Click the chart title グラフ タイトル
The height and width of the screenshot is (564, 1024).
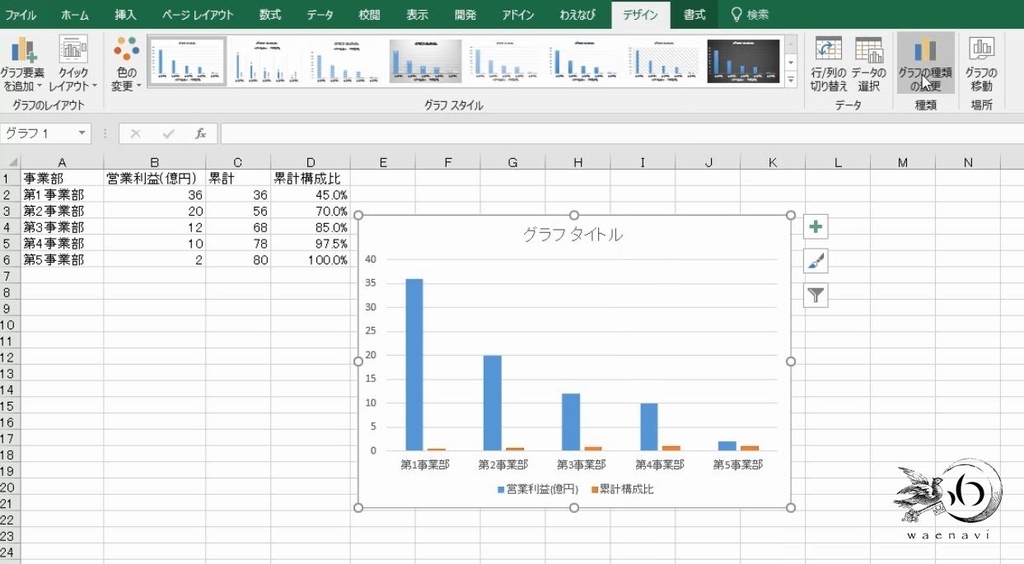click(573, 234)
